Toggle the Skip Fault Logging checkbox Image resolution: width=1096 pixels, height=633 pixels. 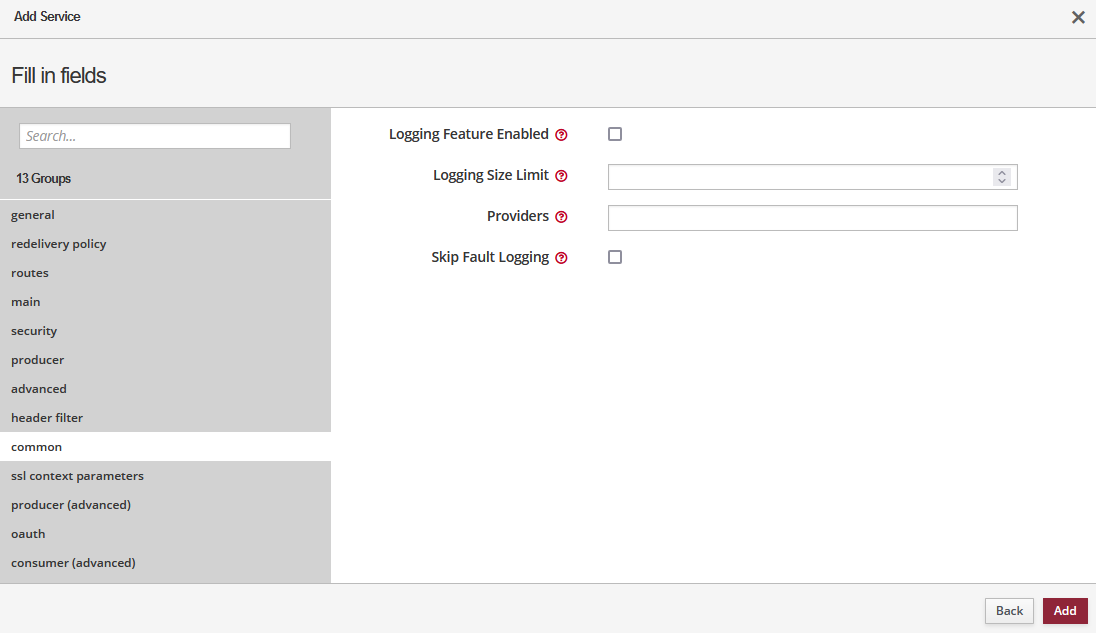tap(615, 257)
